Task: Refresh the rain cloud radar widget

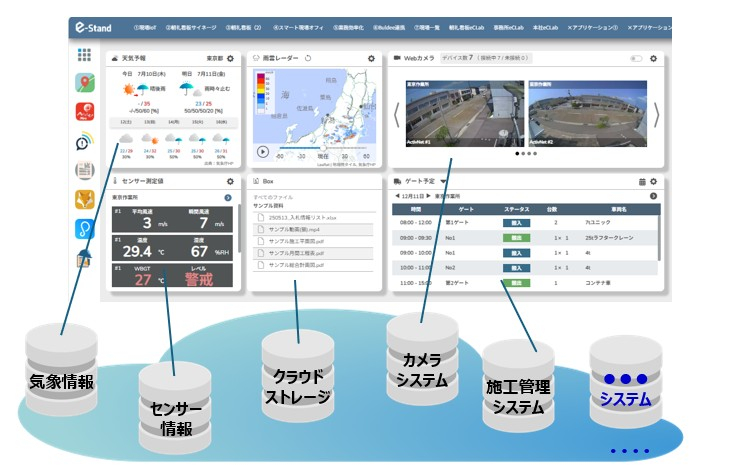Action: (308, 60)
